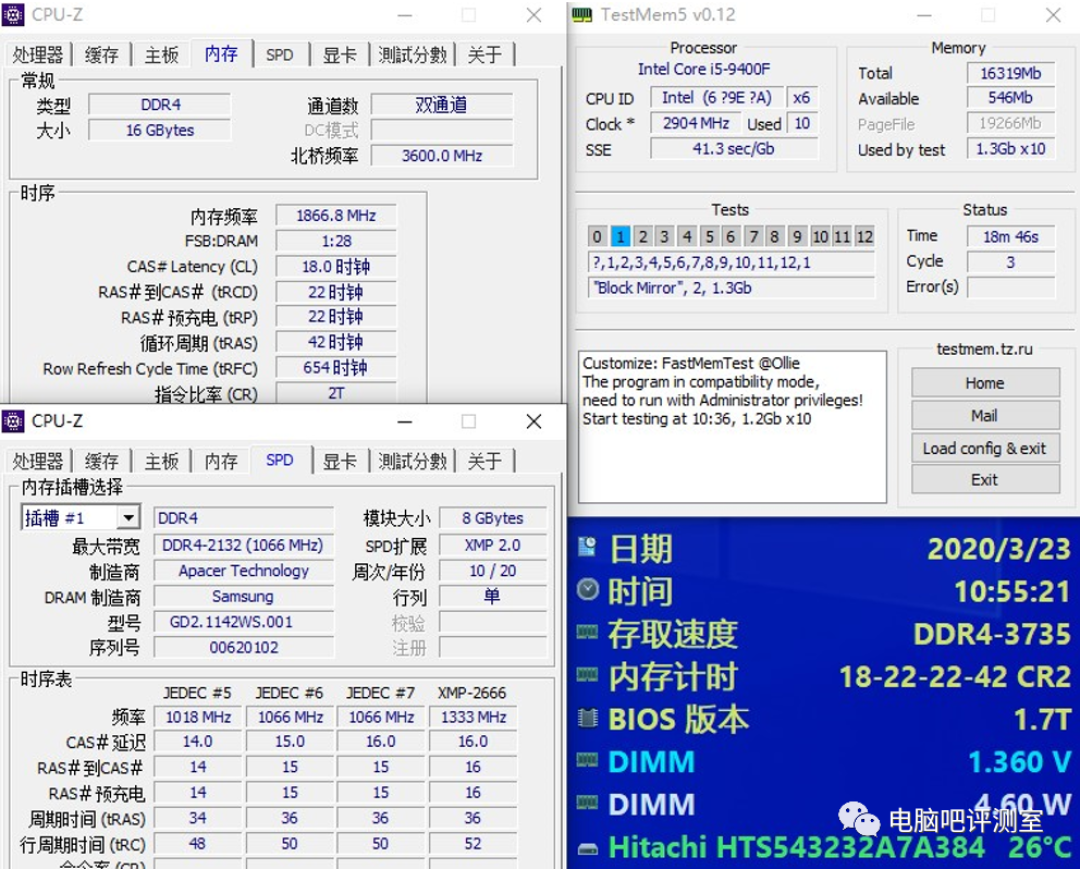The width and height of the screenshot is (1080, 869).
Task: Click highlighted test box 1 in Tests
Action: click(x=620, y=237)
